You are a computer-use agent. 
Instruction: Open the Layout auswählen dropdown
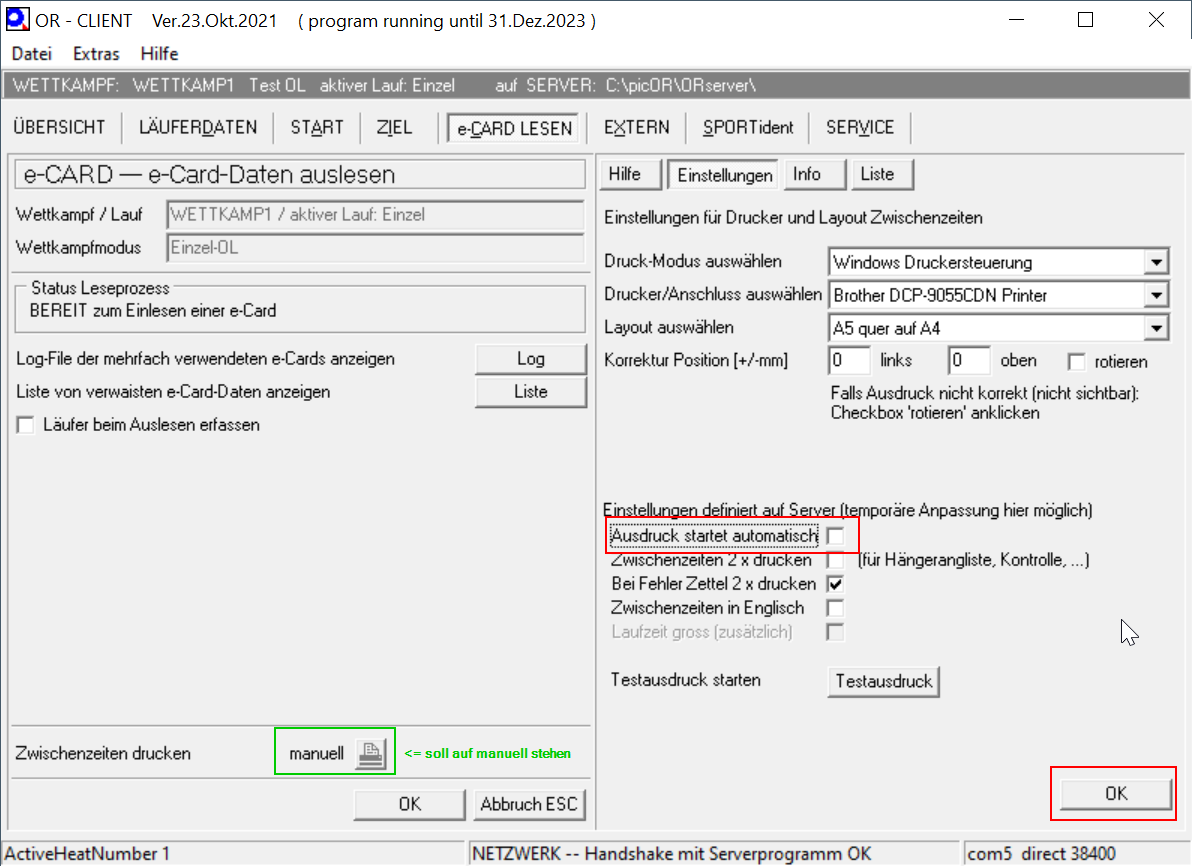(x=1156, y=327)
